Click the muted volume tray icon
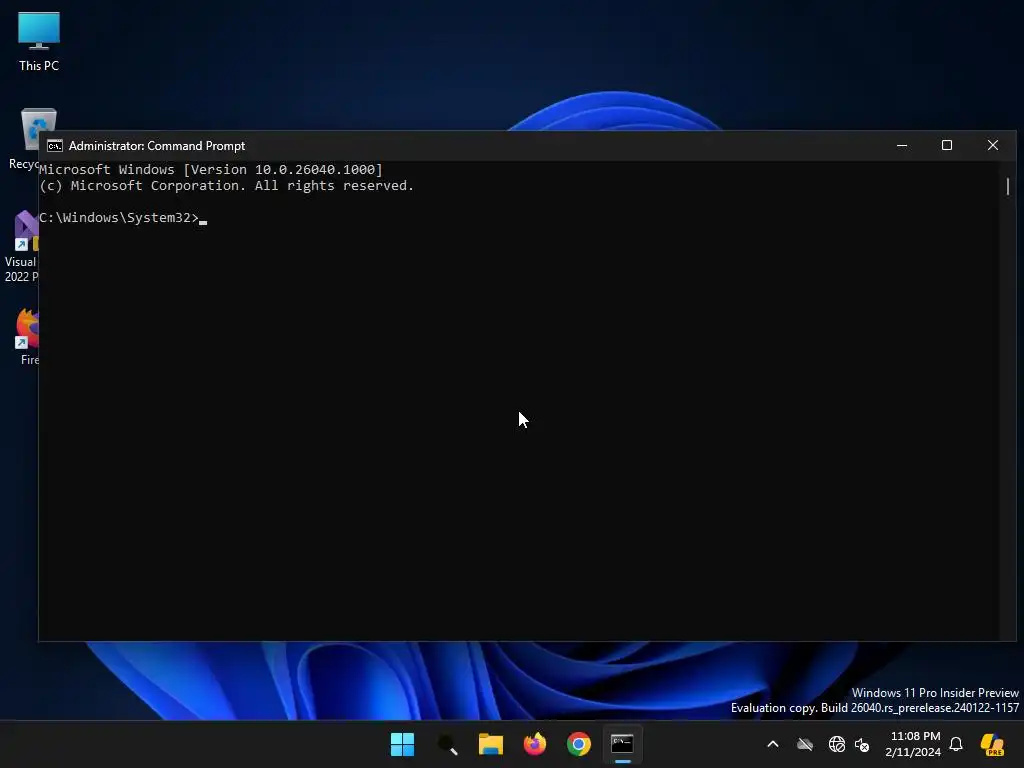This screenshot has width=1024, height=768. tap(862, 744)
